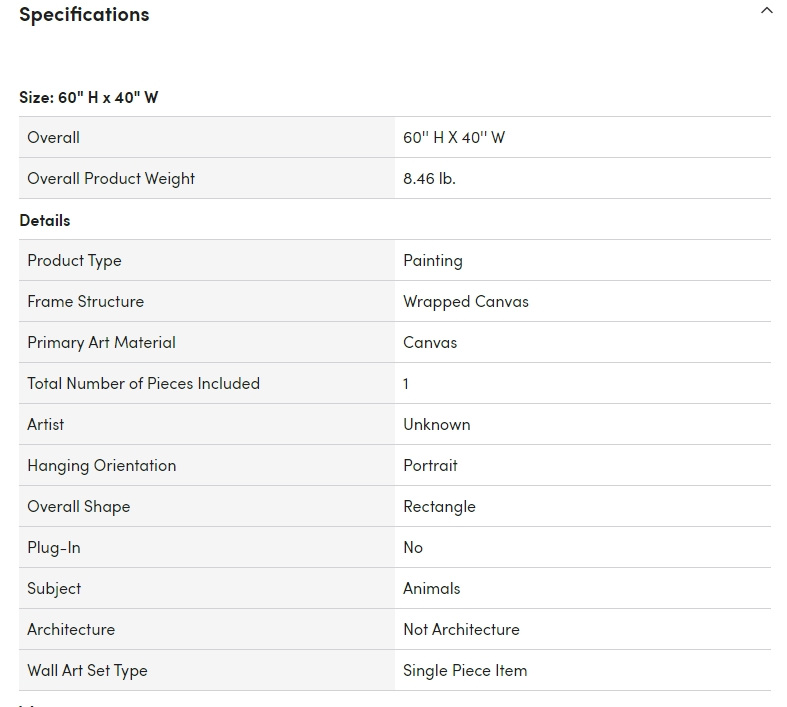The width and height of the screenshot is (787, 707).
Task: Click the Plug-In row label
Action: pyautogui.click(x=54, y=547)
